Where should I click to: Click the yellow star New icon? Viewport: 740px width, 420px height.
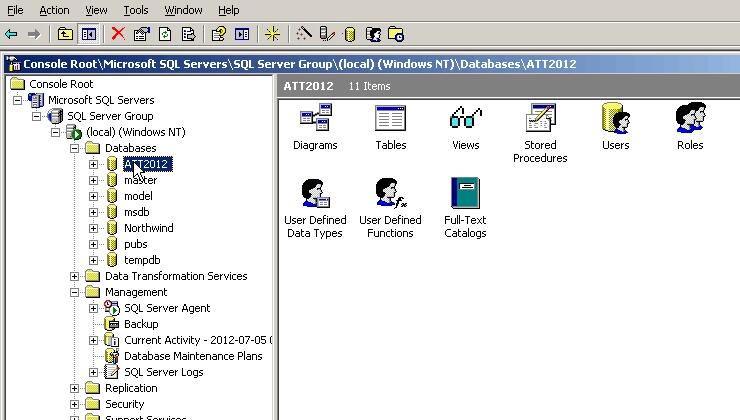(272, 34)
